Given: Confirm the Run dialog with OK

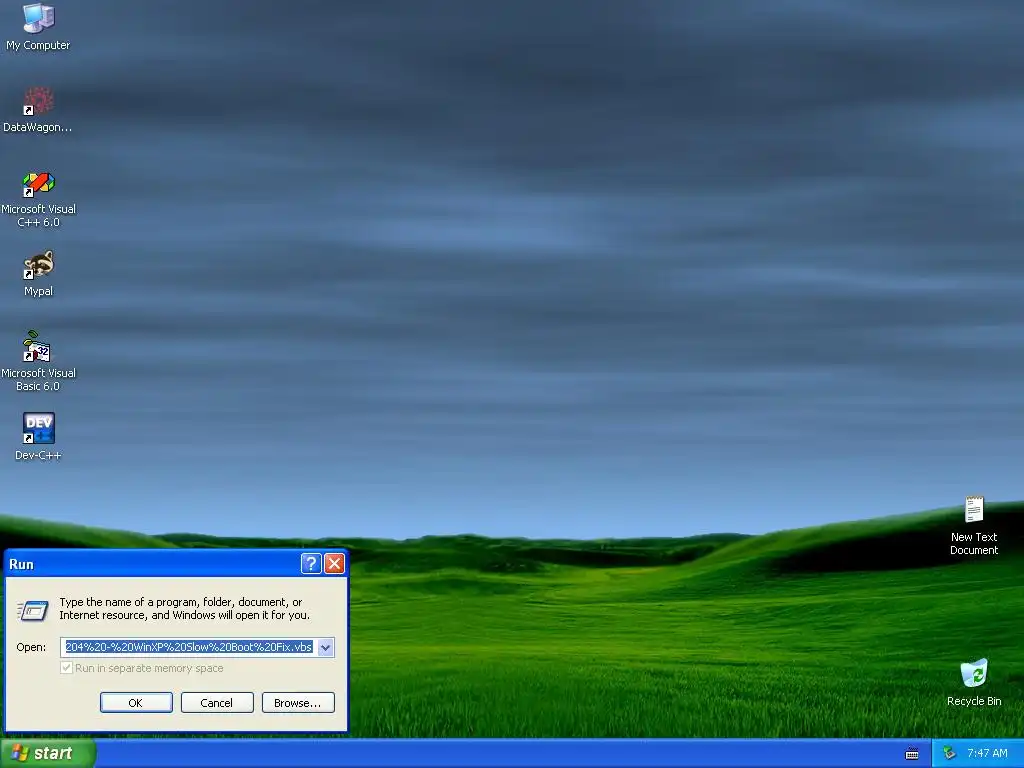Looking at the screenshot, I should (x=136, y=703).
